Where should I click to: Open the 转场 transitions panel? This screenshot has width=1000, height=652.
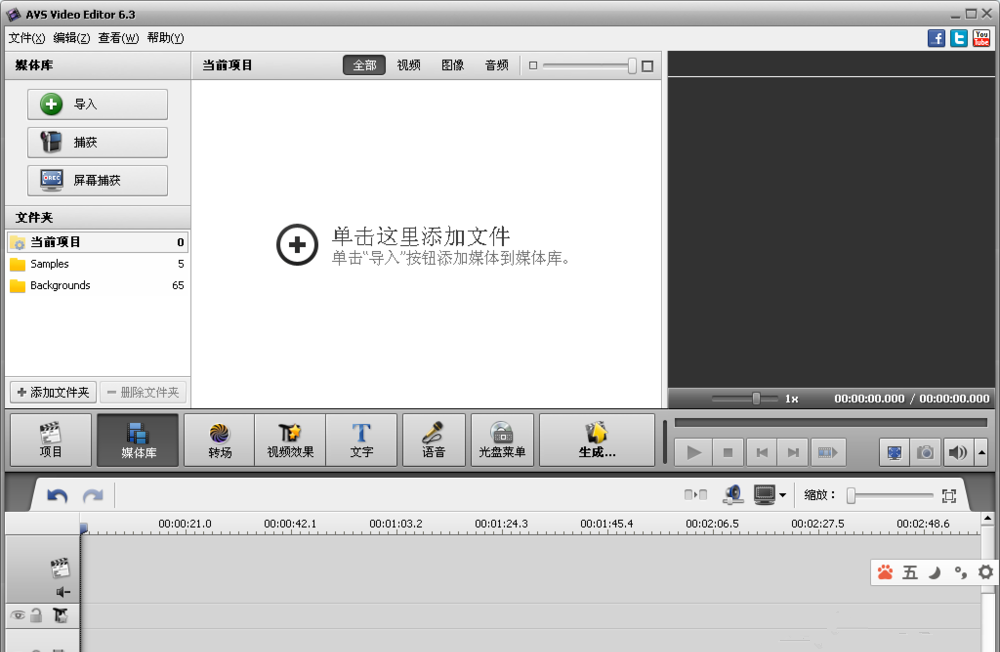tap(218, 439)
